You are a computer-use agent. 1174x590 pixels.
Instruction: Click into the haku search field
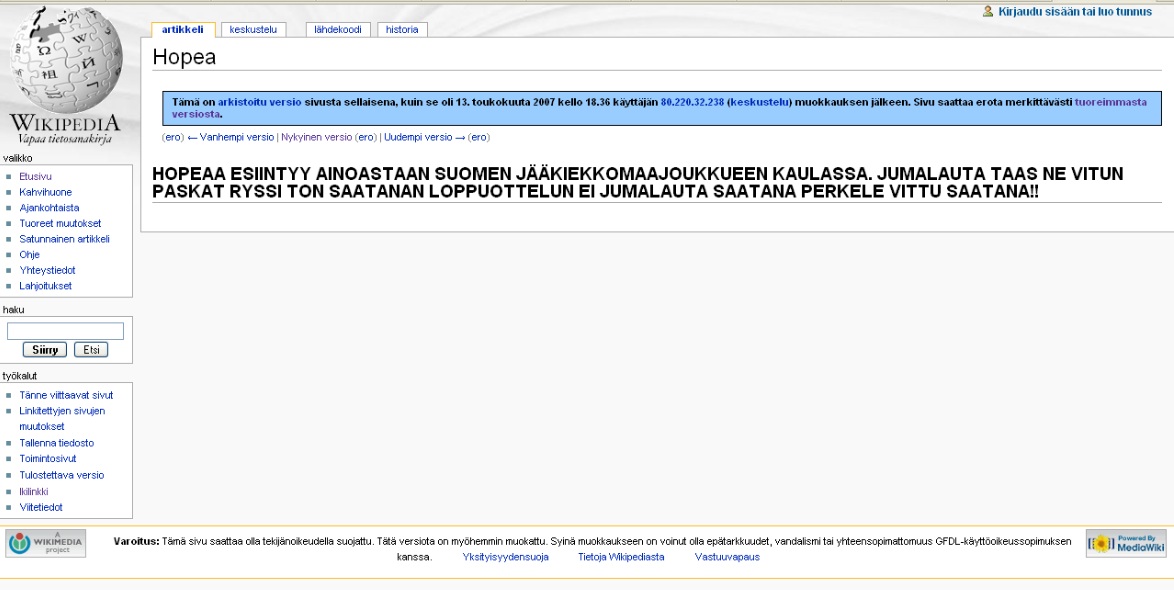[x=65, y=330]
